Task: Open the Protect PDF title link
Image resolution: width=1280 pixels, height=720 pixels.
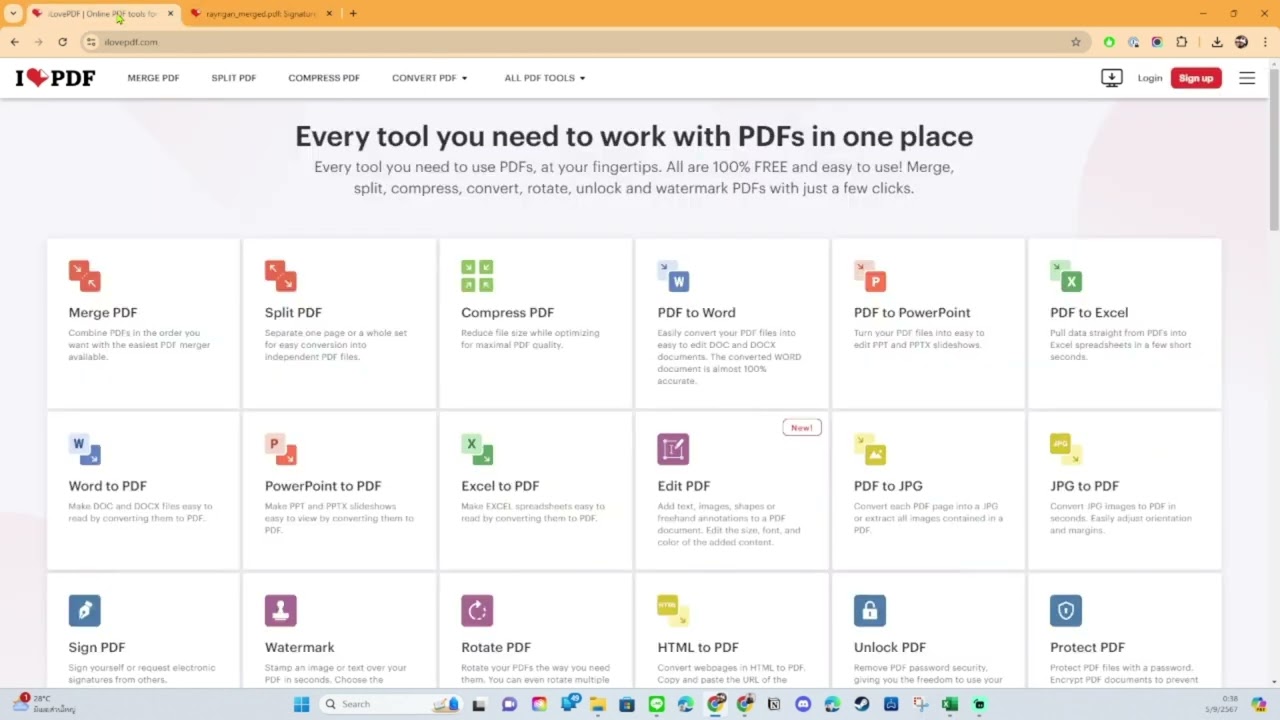Action: [x=1087, y=647]
